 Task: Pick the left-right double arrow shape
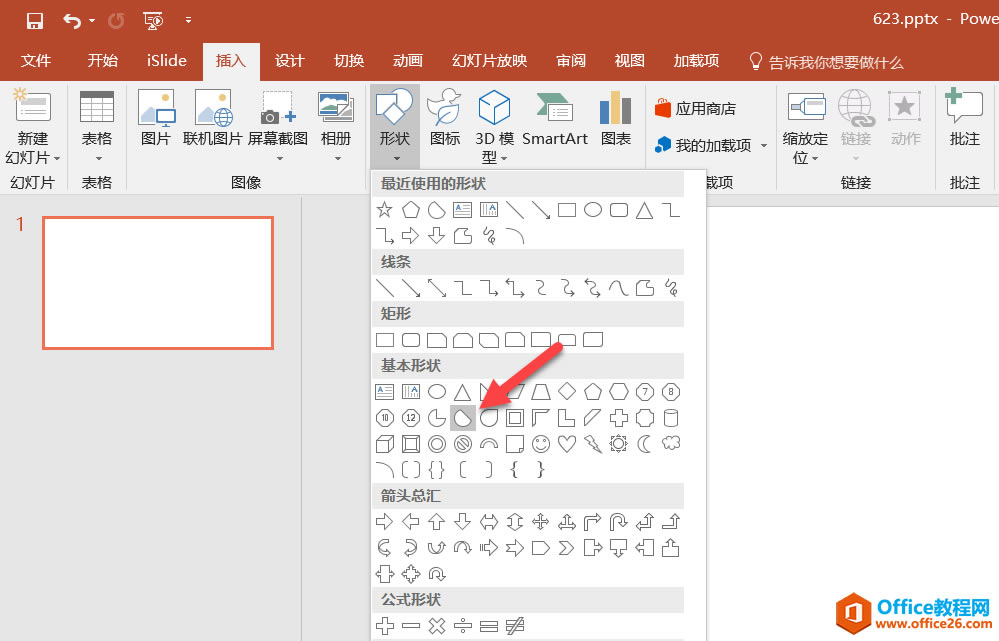[489, 522]
